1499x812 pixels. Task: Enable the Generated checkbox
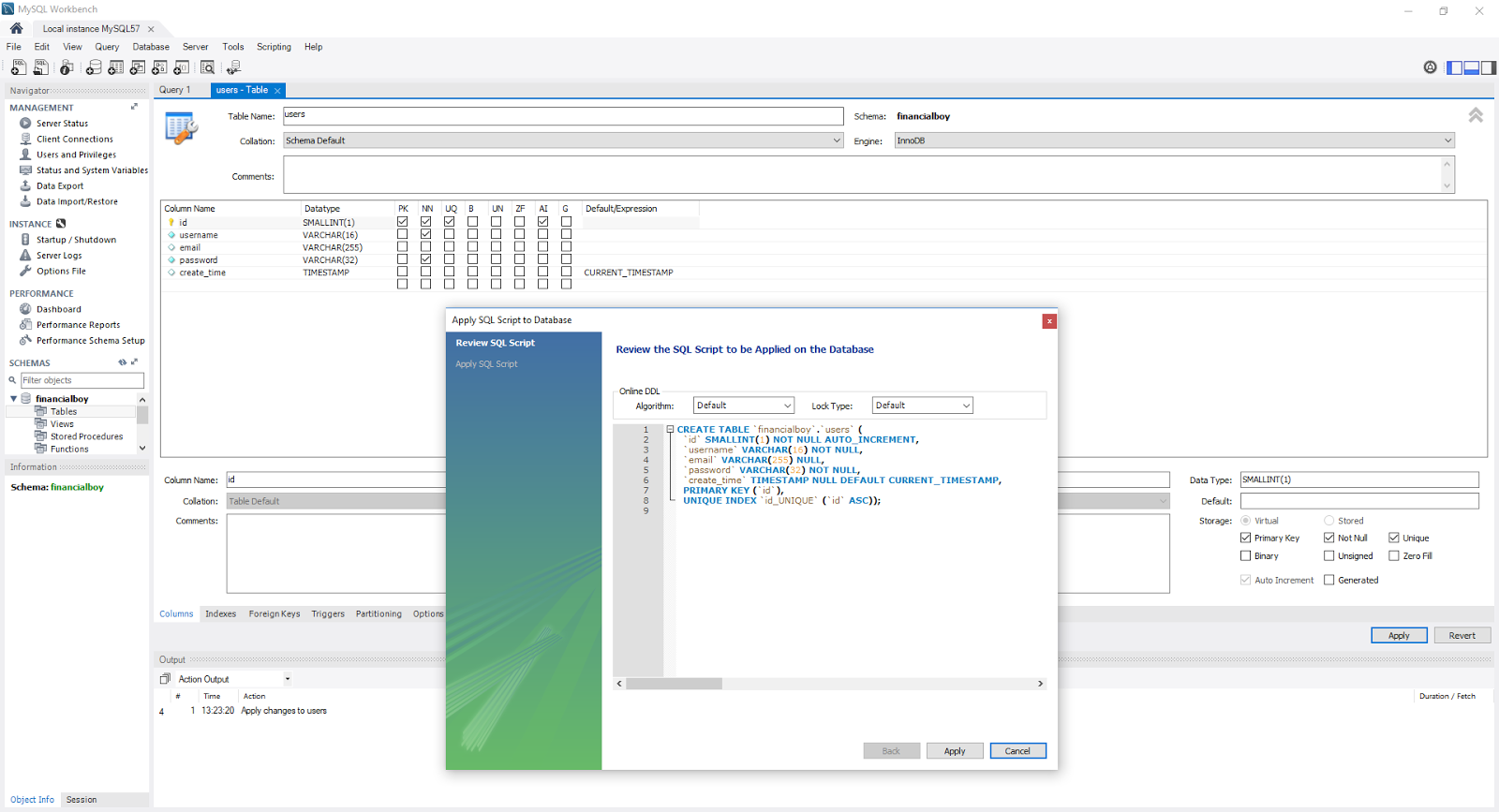(1329, 580)
